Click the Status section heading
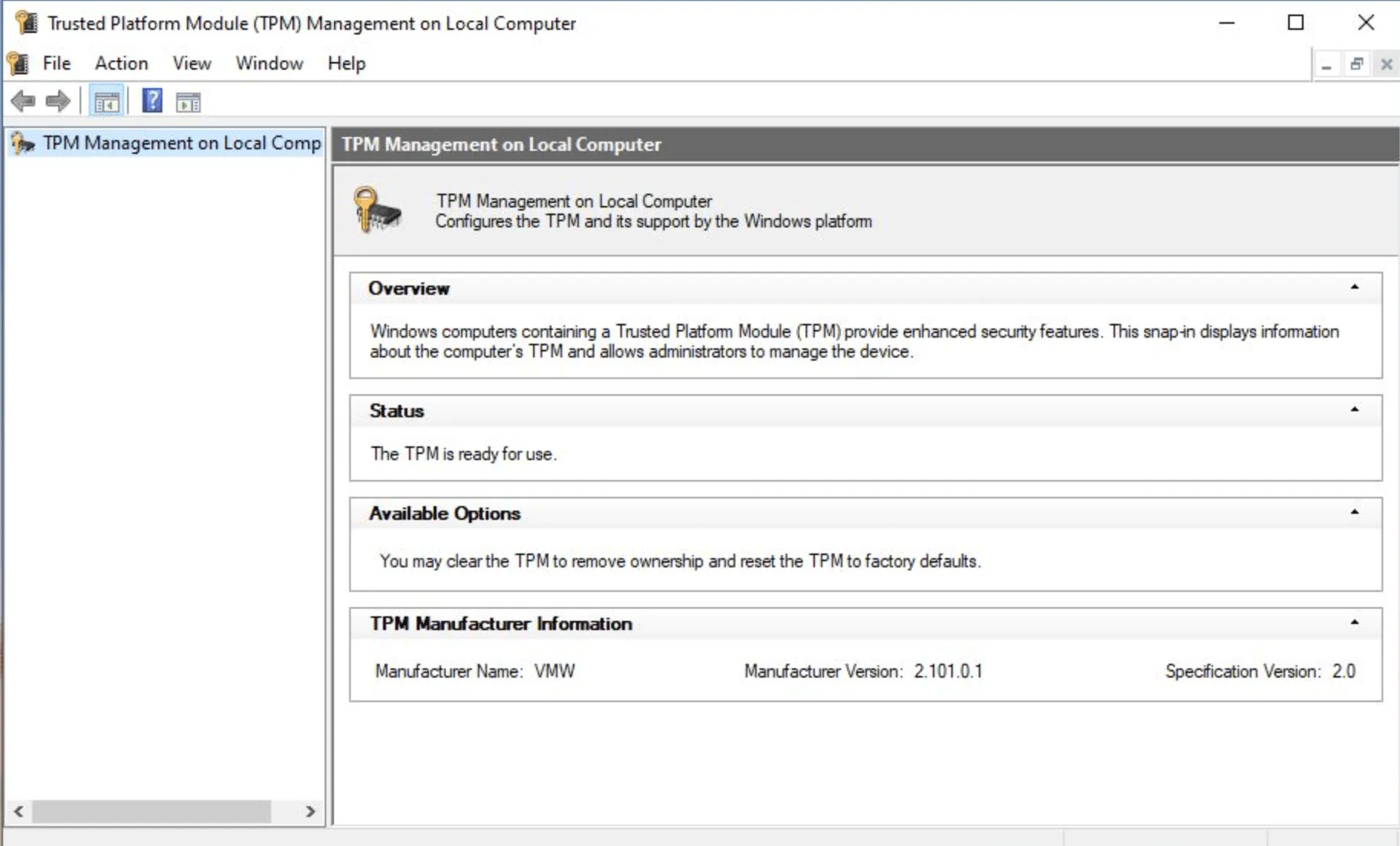The image size is (1400, 846). click(397, 411)
